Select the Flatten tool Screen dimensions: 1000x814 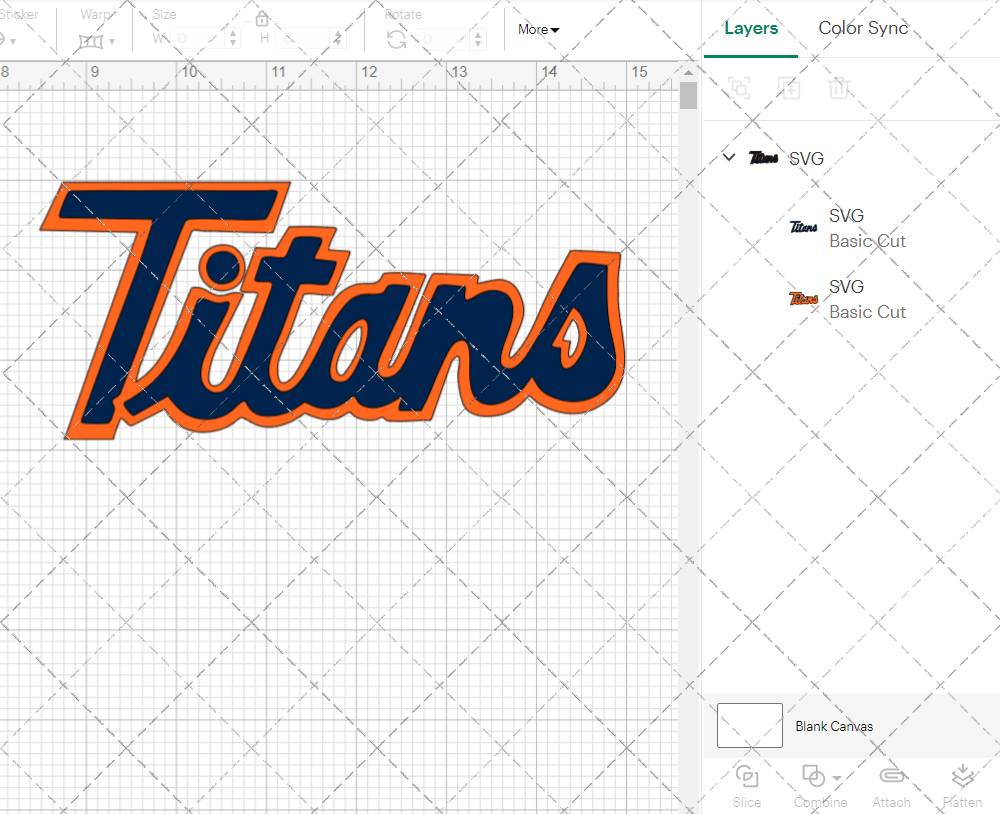pos(962,783)
